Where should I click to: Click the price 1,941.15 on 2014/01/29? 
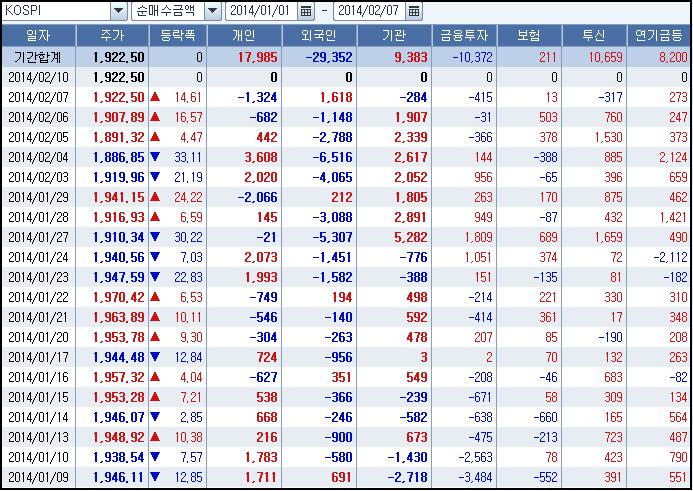[118, 198]
